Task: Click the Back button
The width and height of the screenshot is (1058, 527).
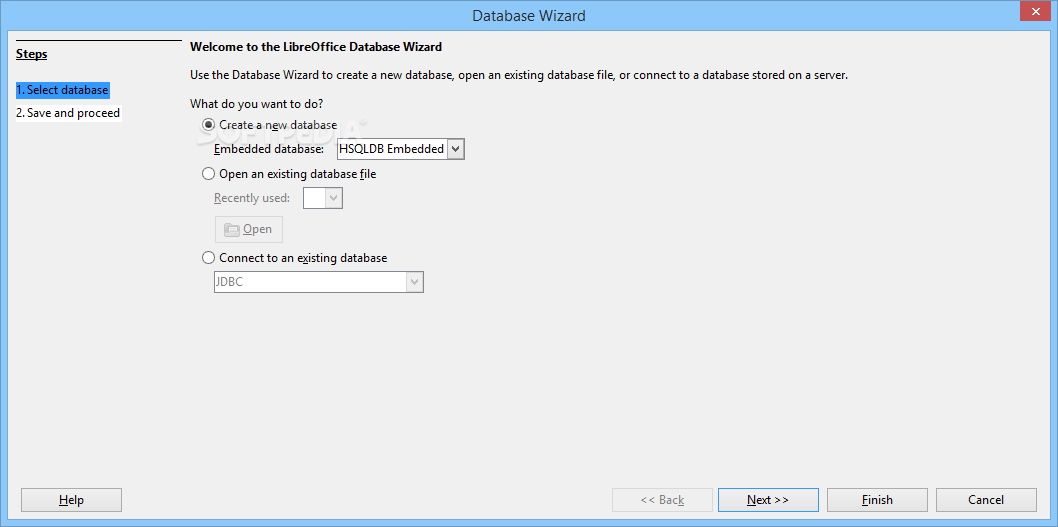Action: coord(662,500)
